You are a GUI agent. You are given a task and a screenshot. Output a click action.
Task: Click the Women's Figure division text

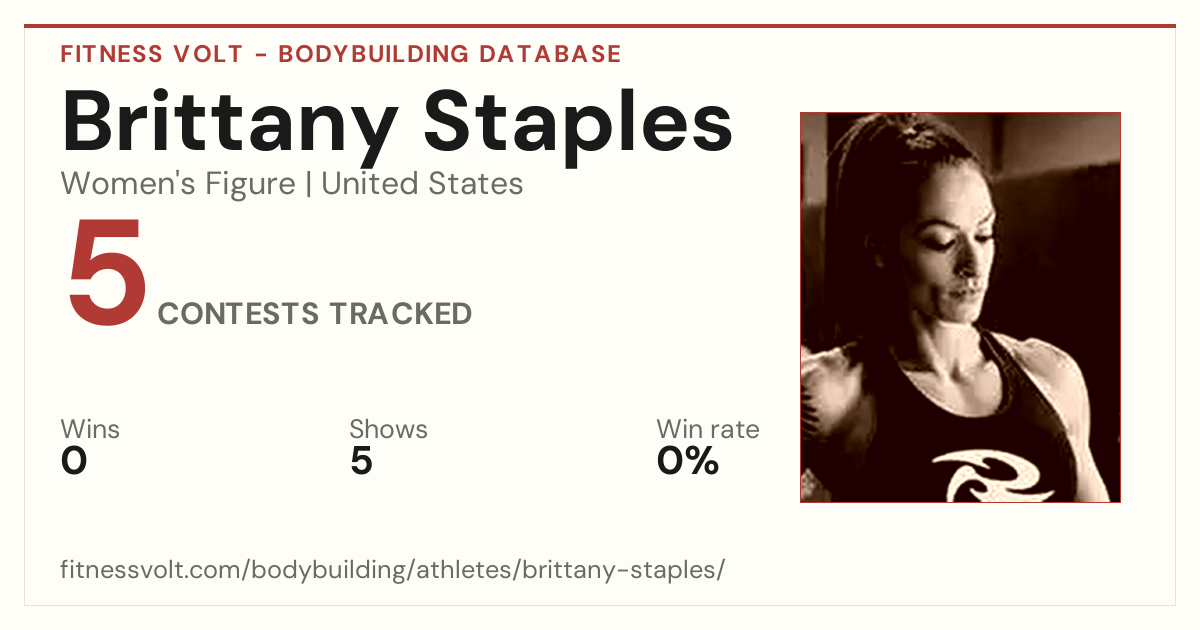pyautogui.click(x=178, y=184)
